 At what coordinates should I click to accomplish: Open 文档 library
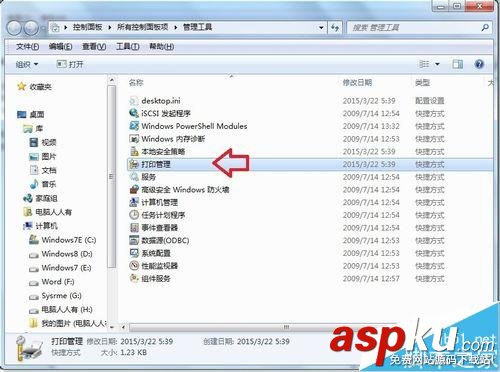tap(43, 170)
